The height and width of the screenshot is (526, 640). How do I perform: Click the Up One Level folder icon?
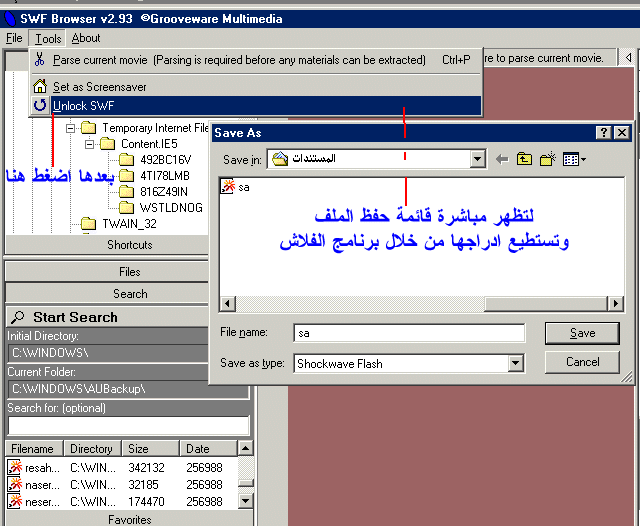point(524,159)
